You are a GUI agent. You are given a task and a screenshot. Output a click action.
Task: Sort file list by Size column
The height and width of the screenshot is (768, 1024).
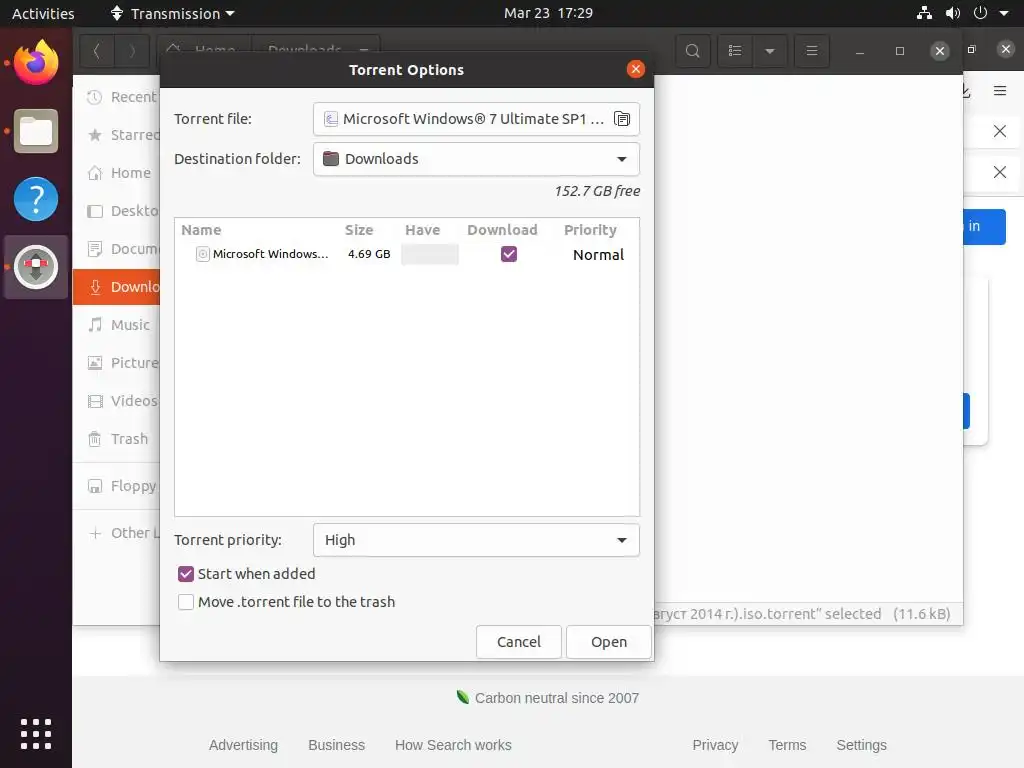pyautogui.click(x=359, y=230)
